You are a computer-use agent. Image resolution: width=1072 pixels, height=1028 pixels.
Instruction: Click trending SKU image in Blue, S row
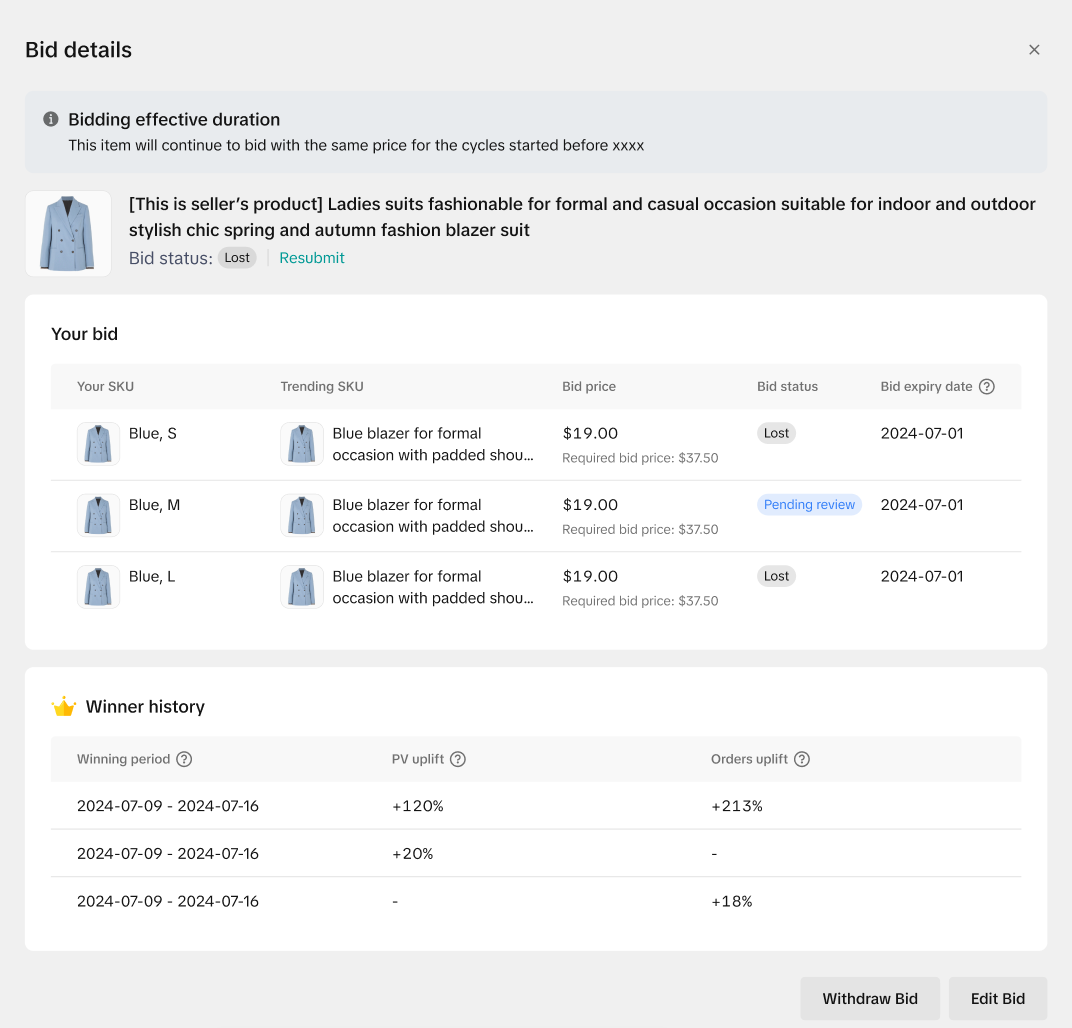tap(302, 444)
